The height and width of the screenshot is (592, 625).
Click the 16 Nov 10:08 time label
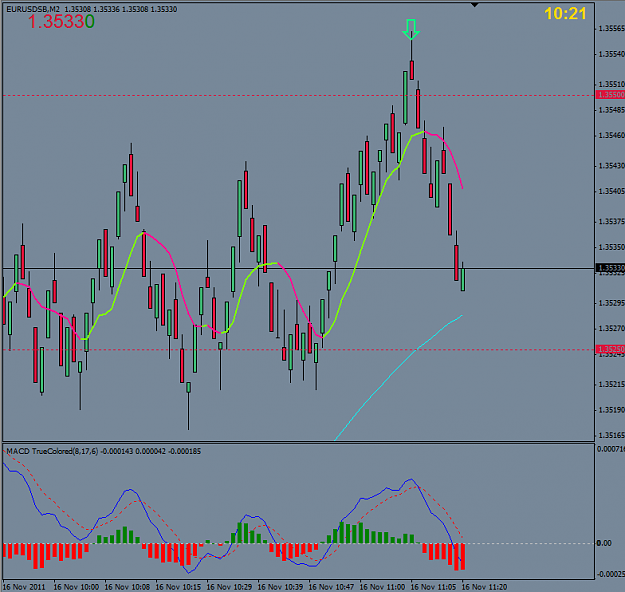(127, 587)
